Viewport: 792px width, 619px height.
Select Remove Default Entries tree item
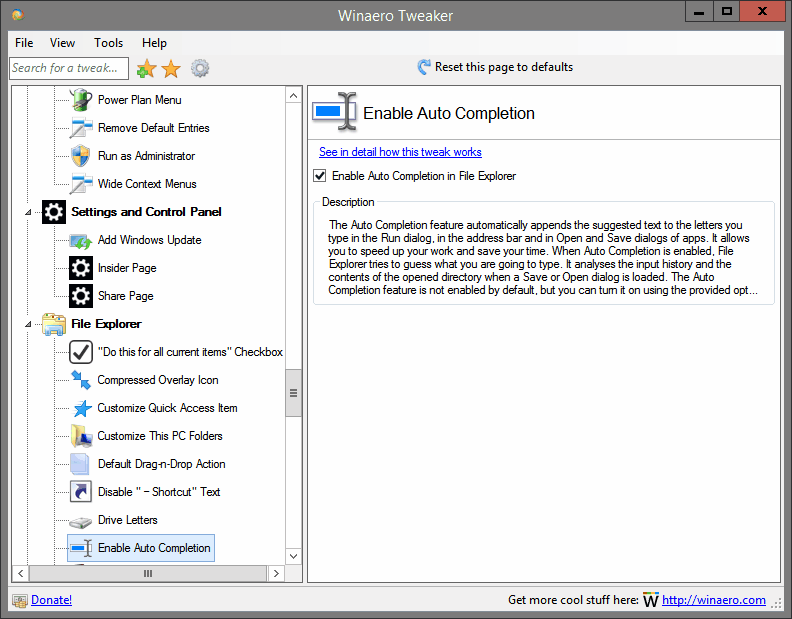154,128
